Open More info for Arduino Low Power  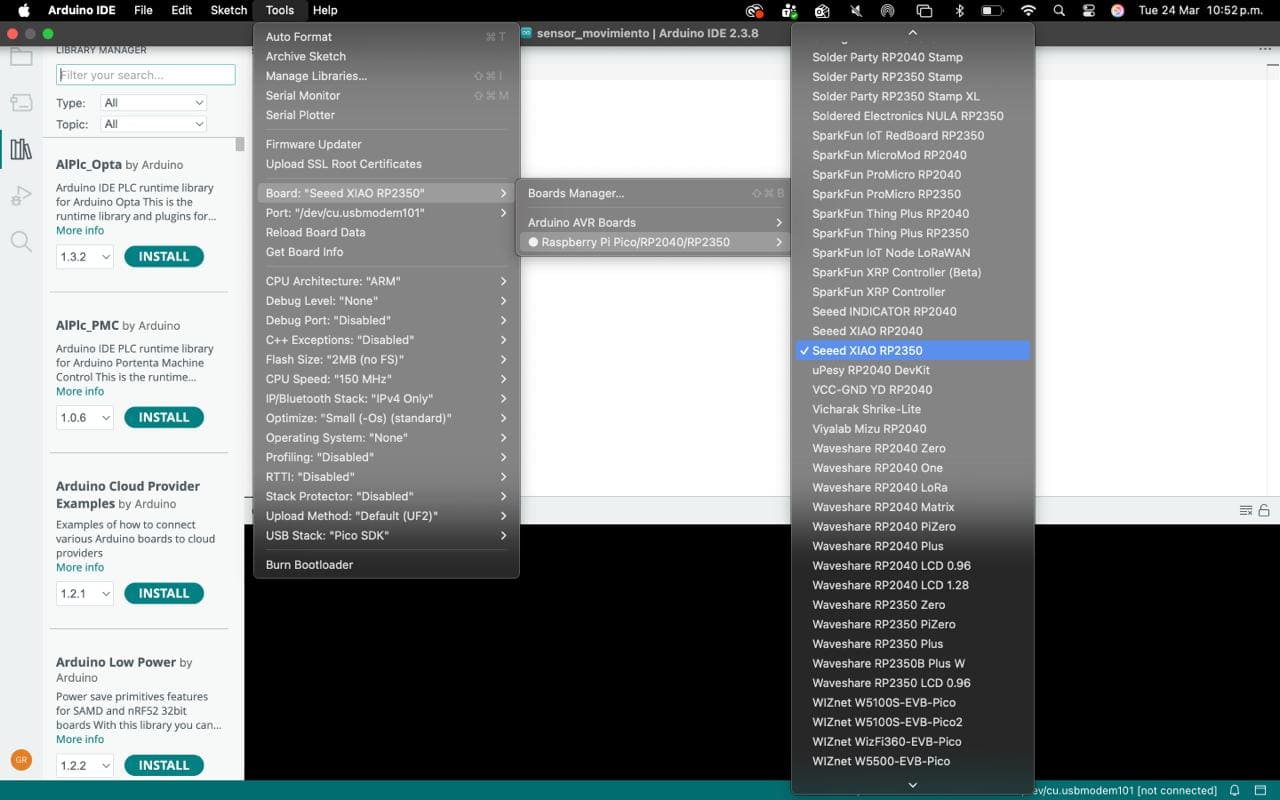point(80,740)
